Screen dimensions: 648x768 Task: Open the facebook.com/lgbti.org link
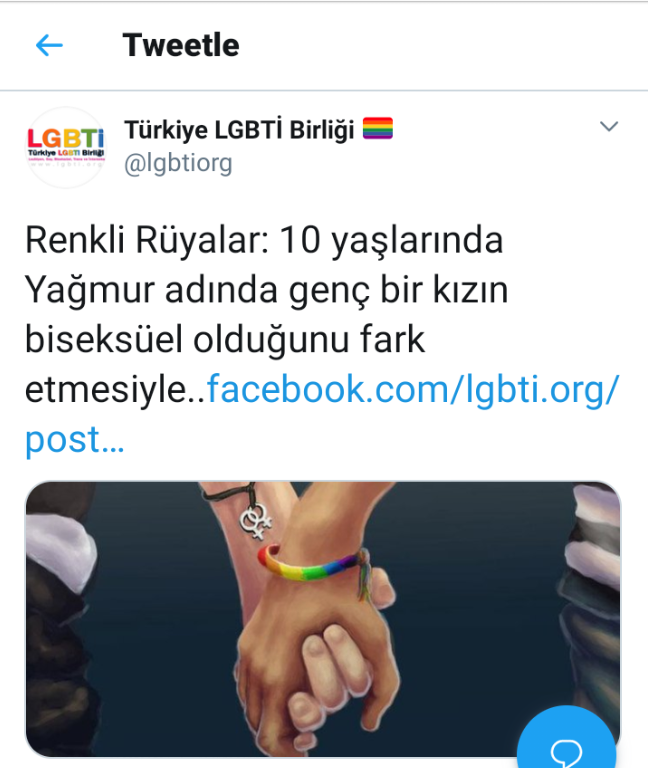pos(413,390)
